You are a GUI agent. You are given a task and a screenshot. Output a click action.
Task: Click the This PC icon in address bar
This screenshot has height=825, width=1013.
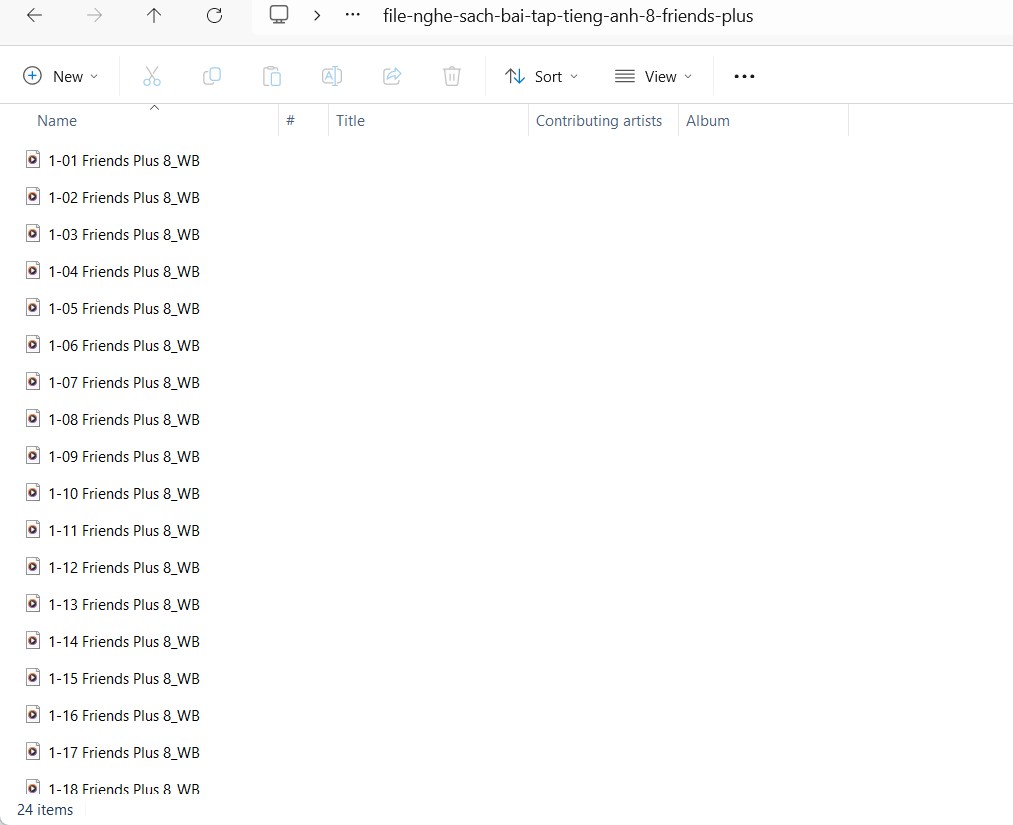278,15
